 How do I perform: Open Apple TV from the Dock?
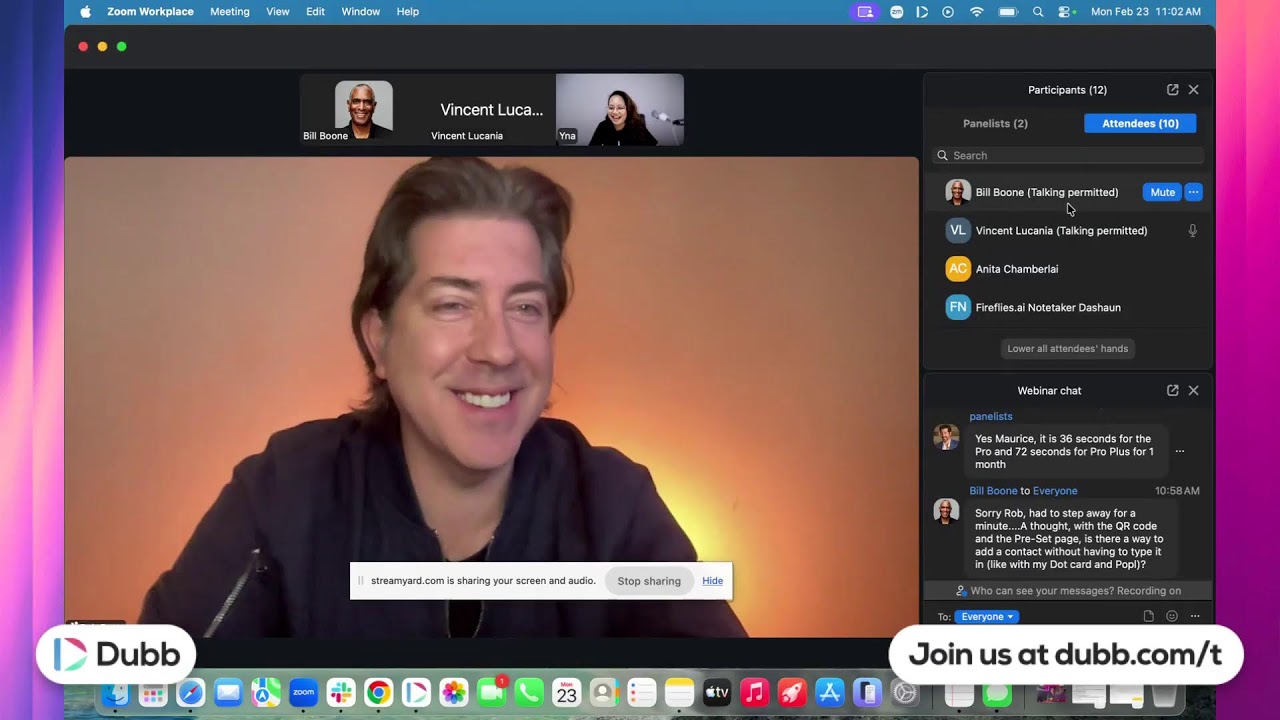717,692
